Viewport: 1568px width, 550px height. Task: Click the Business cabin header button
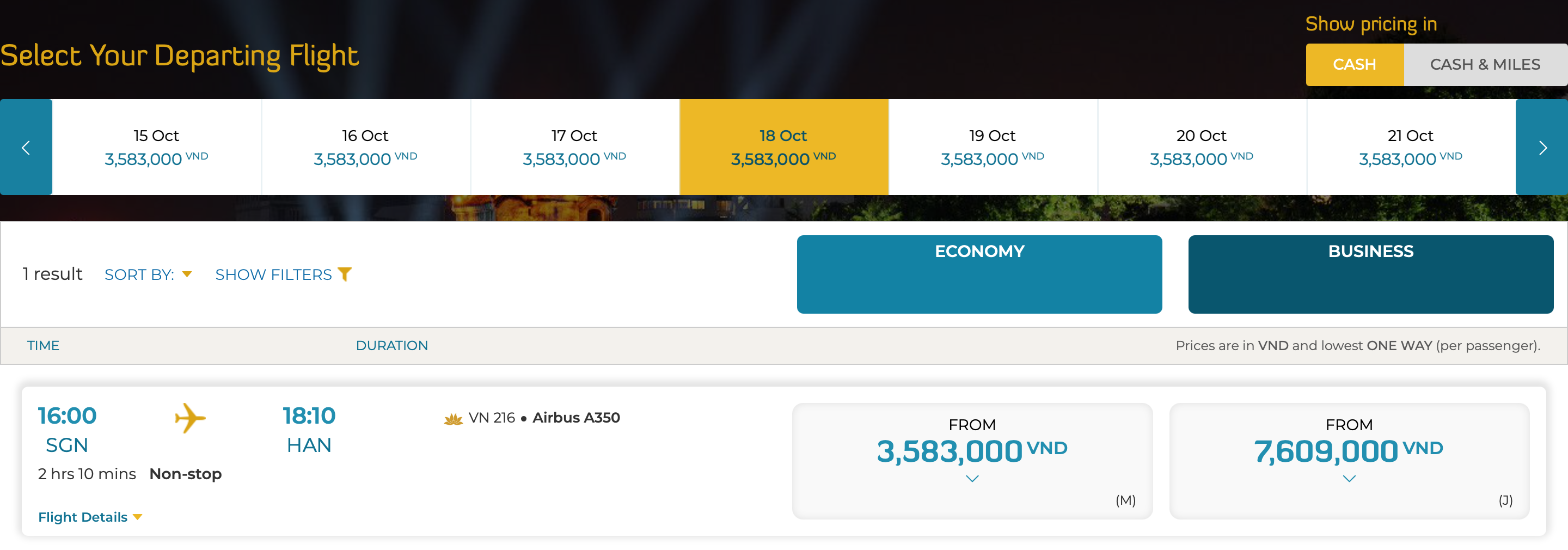click(1370, 274)
